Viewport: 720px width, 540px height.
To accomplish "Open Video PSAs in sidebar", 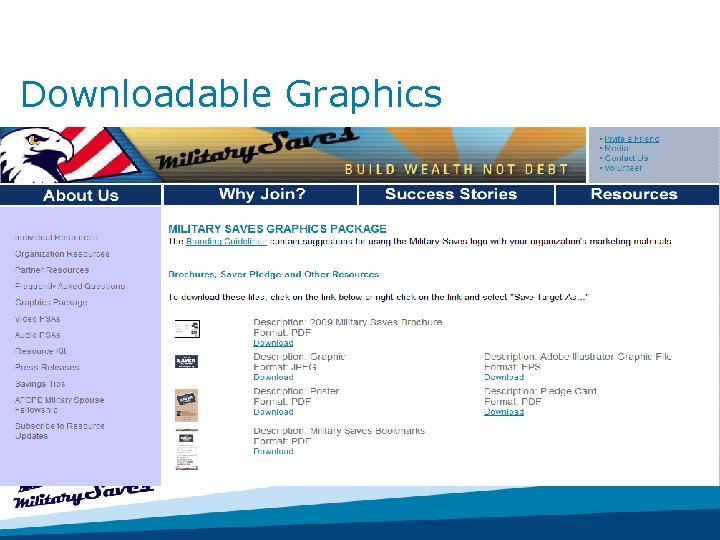I will [x=37, y=319].
